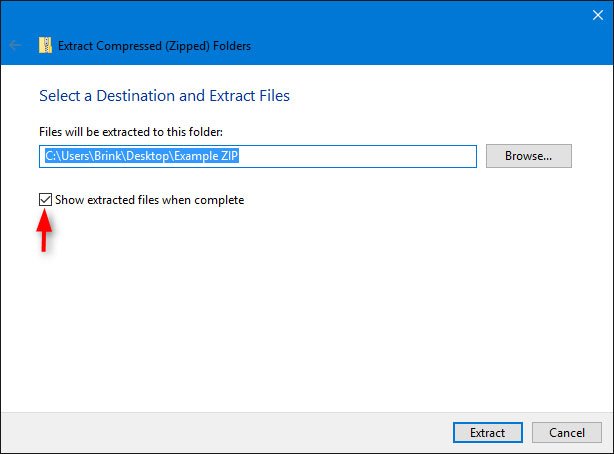
Task: Click the label Files will be extracted to this folder
Action: coord(131,132)
